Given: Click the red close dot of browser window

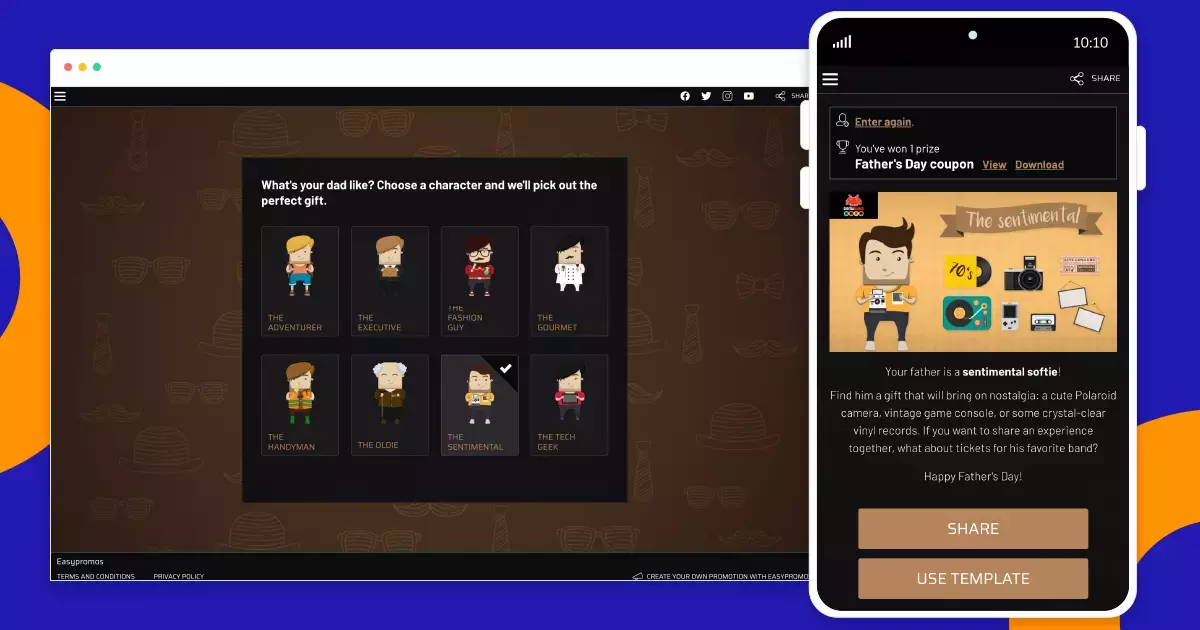Looking at the screenshot, I should [68, 67].
